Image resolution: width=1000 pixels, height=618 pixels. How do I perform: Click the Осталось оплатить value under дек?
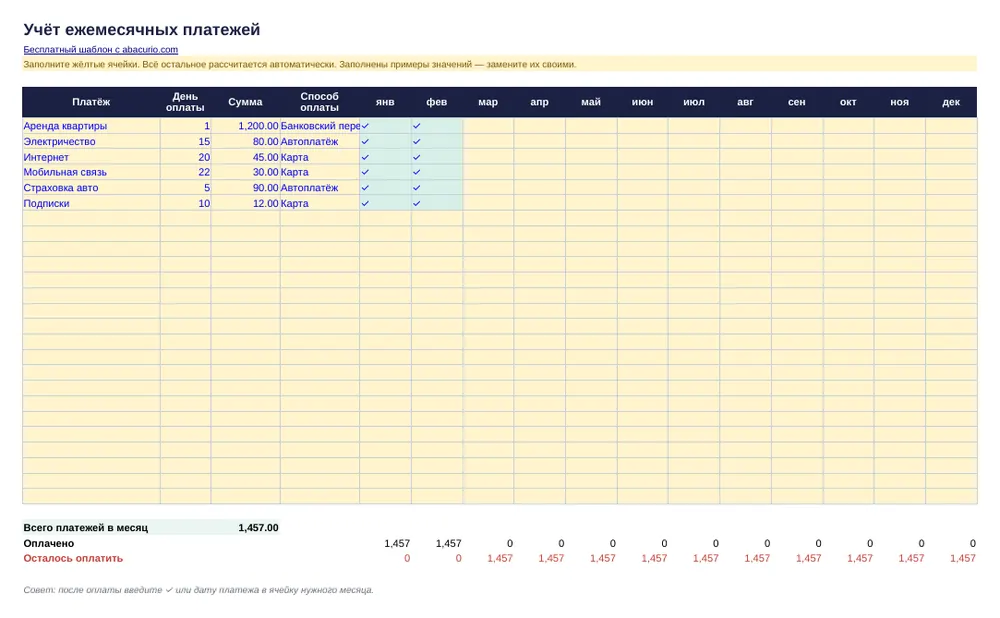(x=962, y=558)
